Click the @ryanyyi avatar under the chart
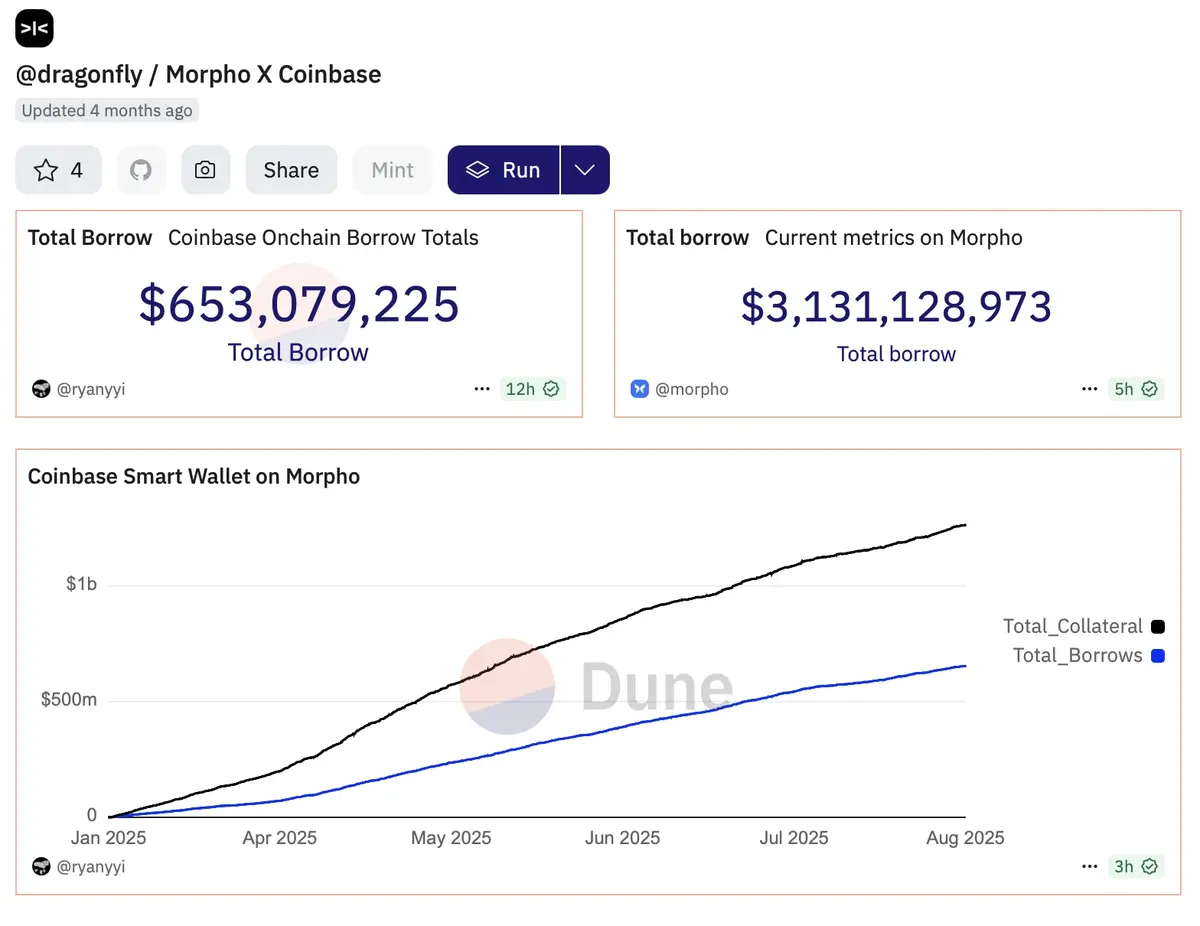The image size is (1200, 926). [40, 866]
